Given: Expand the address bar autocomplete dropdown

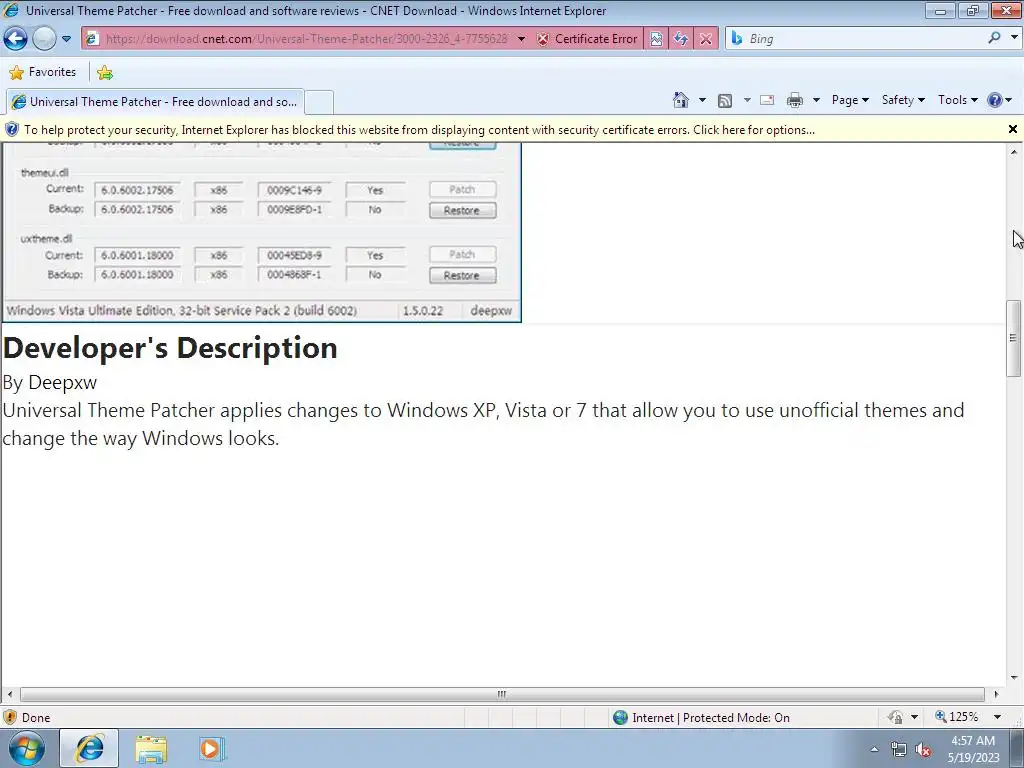Looking at the screenshot, I should [x=521, y=39].
